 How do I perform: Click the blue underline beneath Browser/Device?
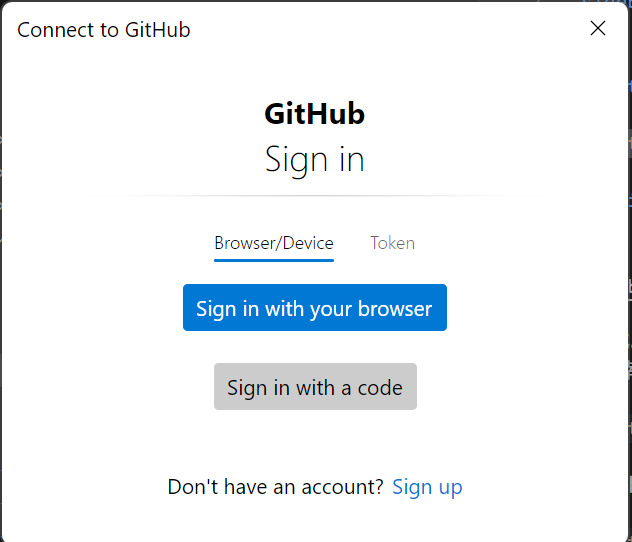coord(274,260)
